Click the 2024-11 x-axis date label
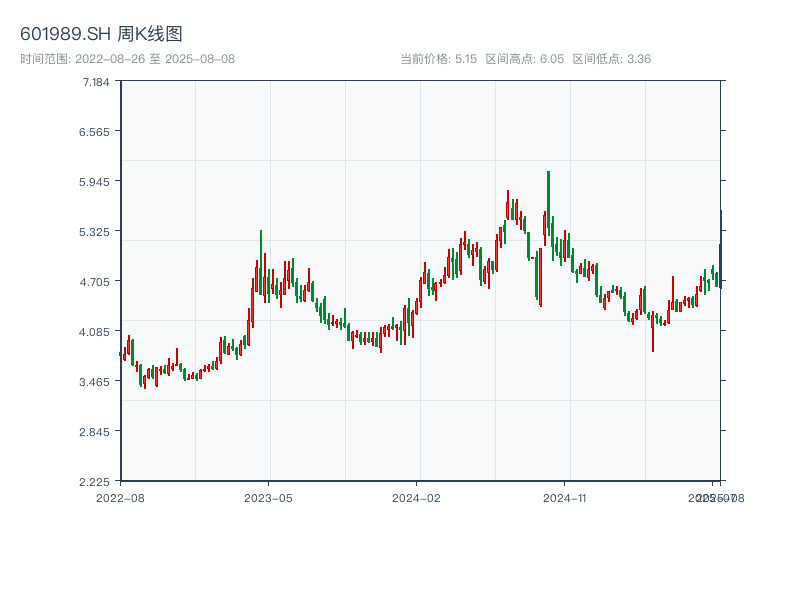Screen dimensions: 800x600 [x=565, y=497]
